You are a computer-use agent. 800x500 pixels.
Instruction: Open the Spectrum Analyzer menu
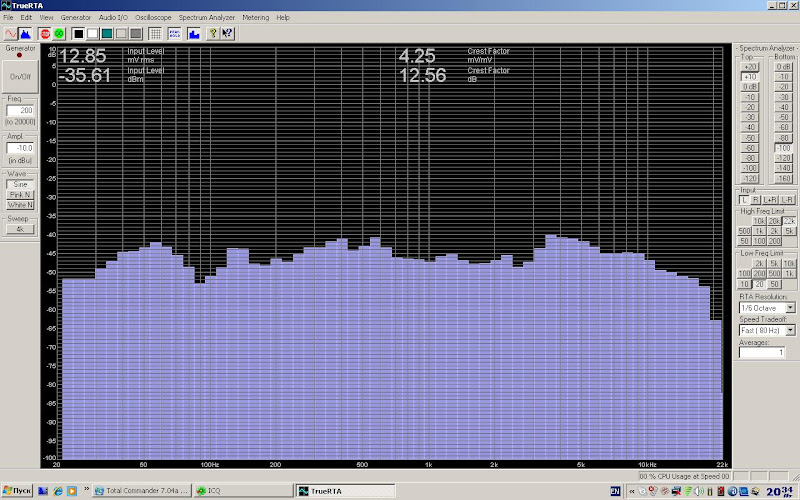pos(207,18)
